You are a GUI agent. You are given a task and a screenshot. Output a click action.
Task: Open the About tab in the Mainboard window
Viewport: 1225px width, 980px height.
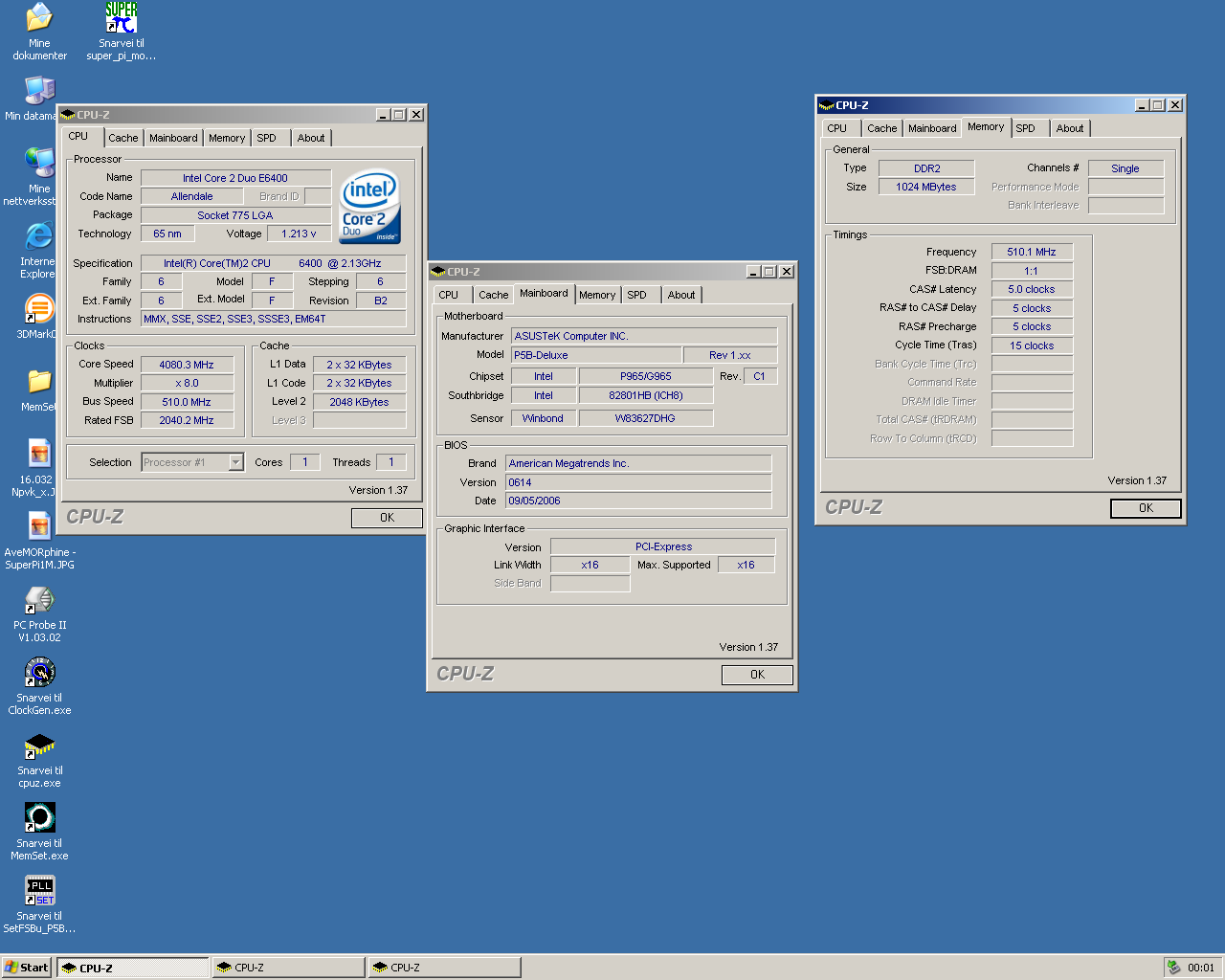[x=681, y=295]
